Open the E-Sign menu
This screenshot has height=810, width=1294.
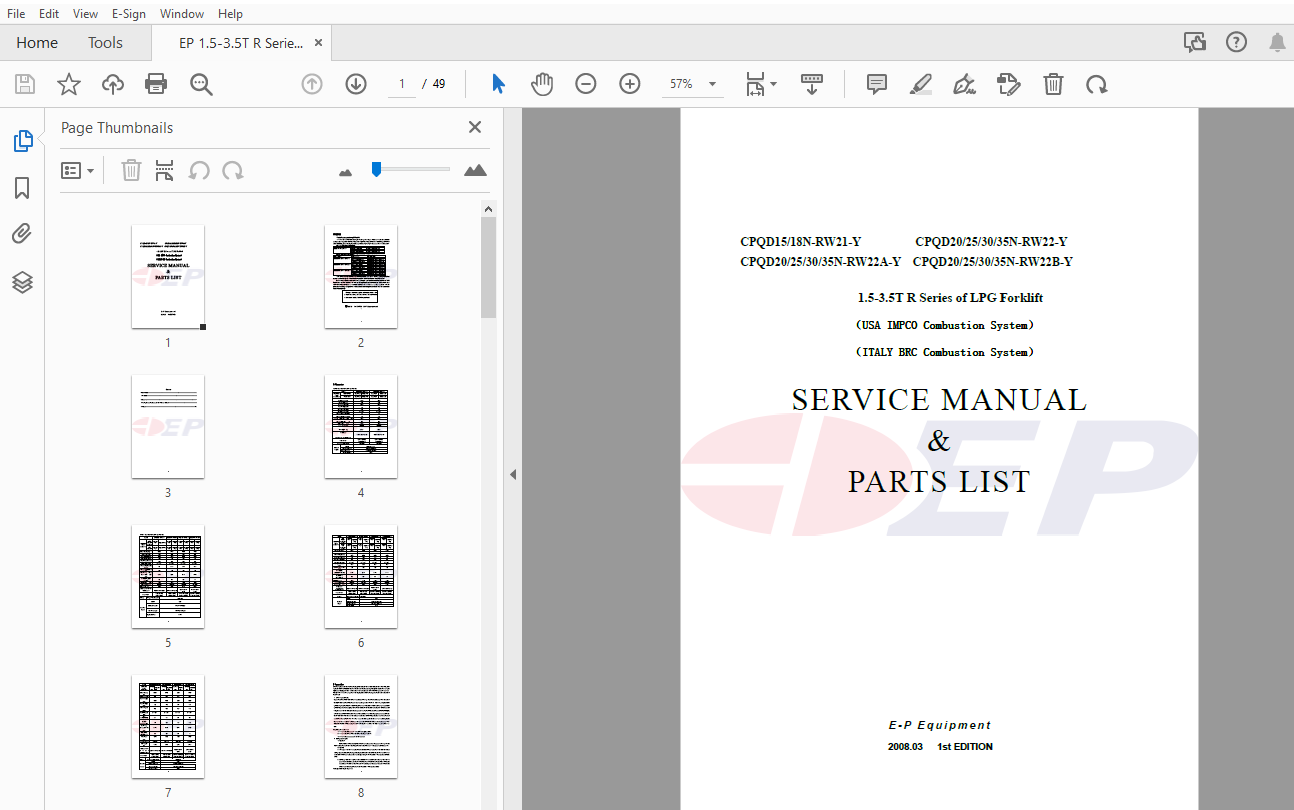tap(129, 14)
